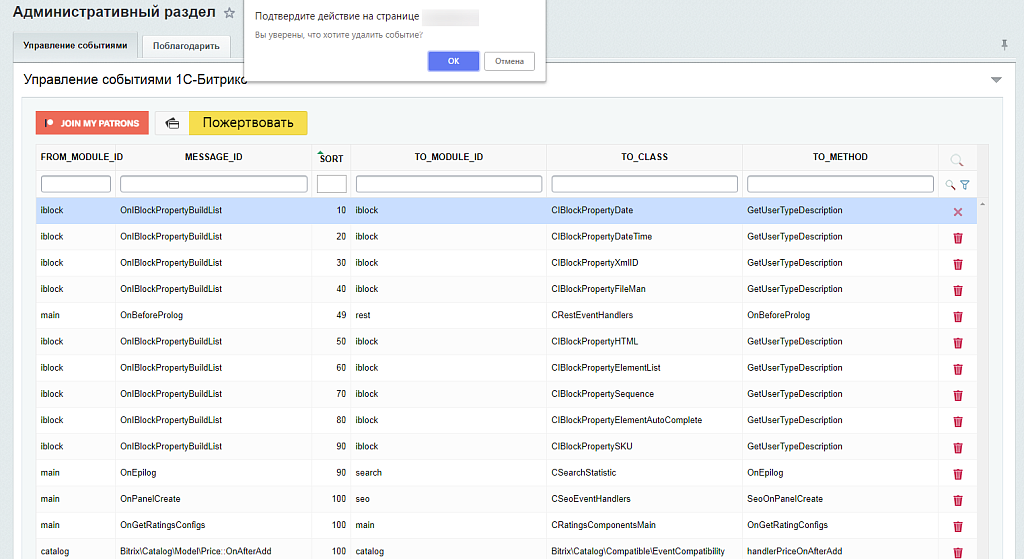Click the funnel filter icon in the filter row
This screenshot has height=559, width=1024.
[x=965, y=185]
